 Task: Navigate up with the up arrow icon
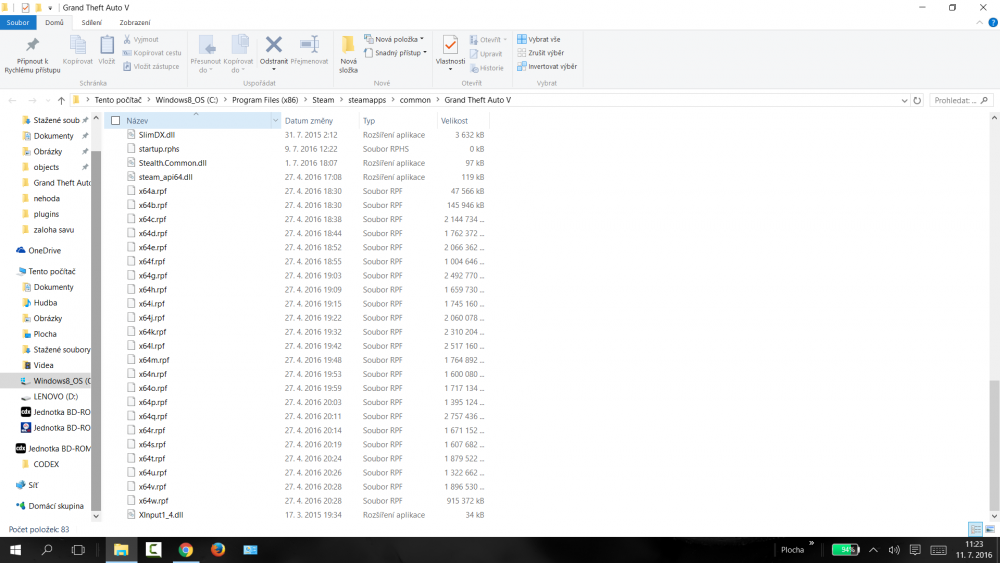tap(61, 101)
